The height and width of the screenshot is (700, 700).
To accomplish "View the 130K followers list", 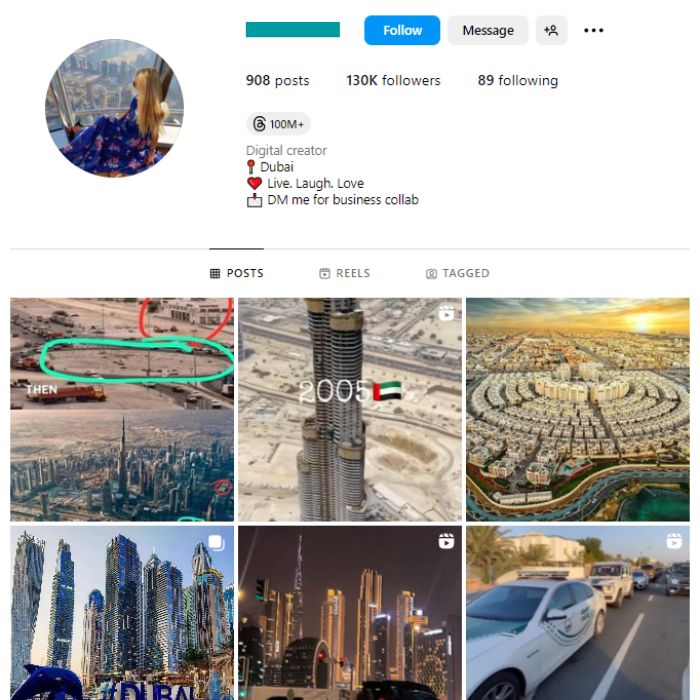I will tap(393, 80).
